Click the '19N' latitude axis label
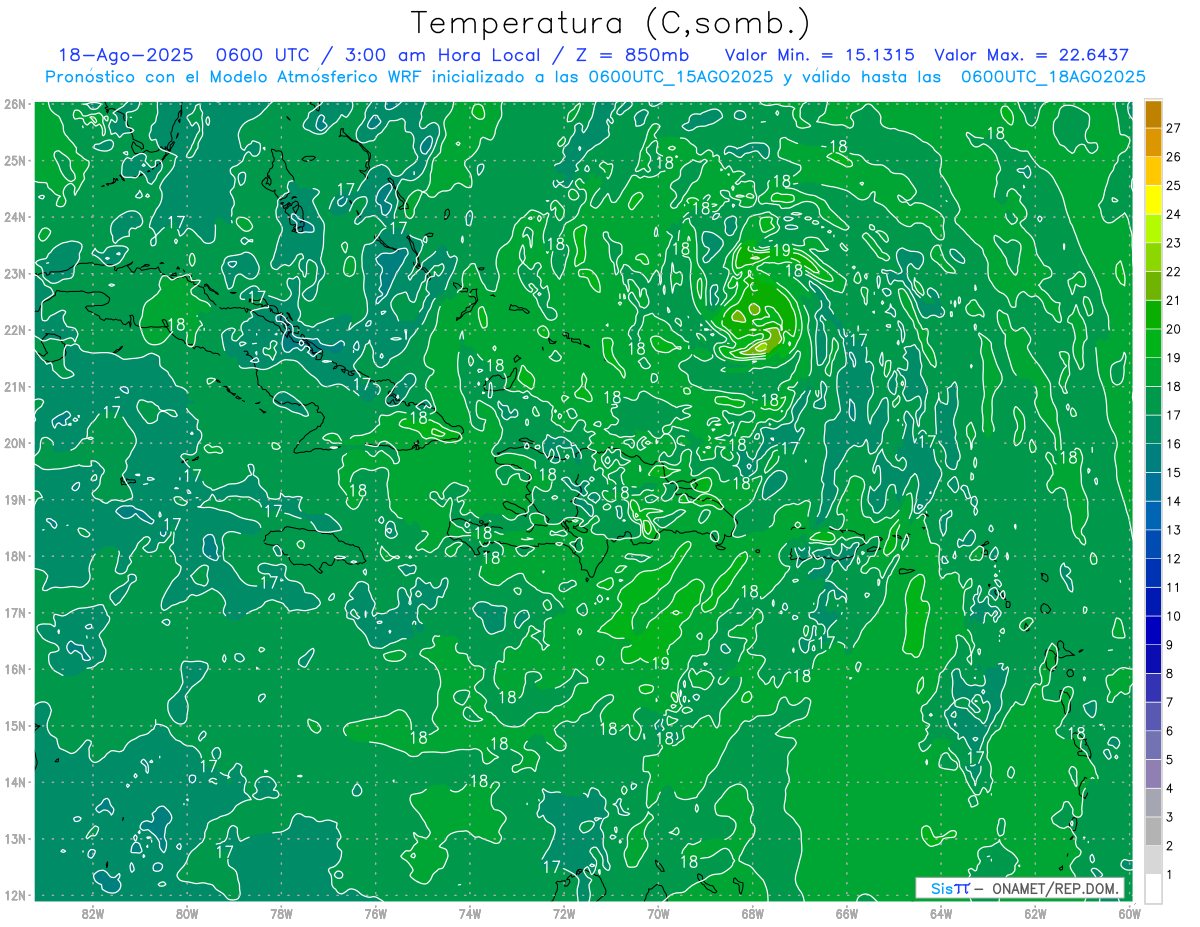The height and width of the screenshot is (927, 1200). click(15, 499)
